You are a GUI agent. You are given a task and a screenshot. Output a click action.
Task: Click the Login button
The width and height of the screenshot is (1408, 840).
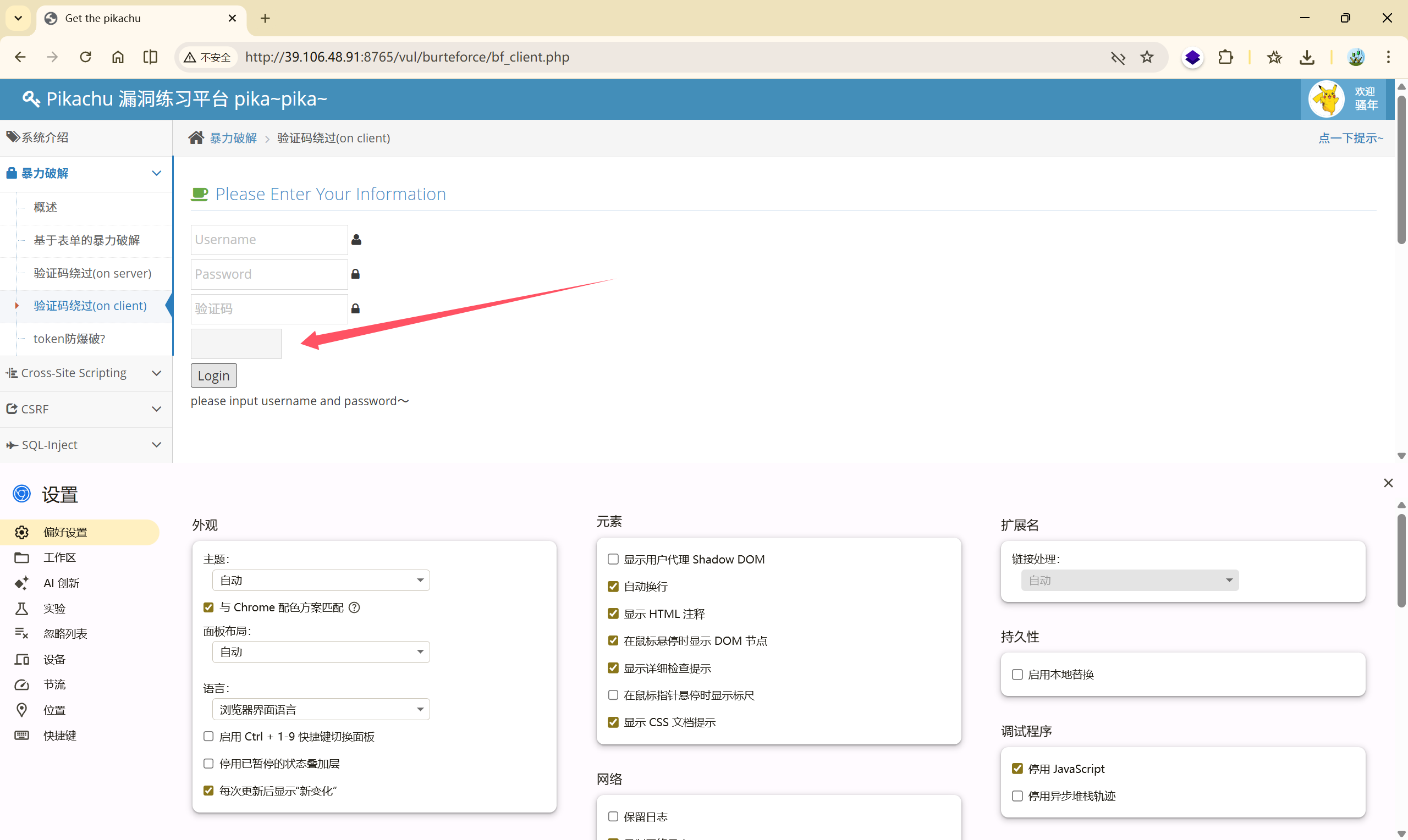pyautogui.click(x=213, y=376)
